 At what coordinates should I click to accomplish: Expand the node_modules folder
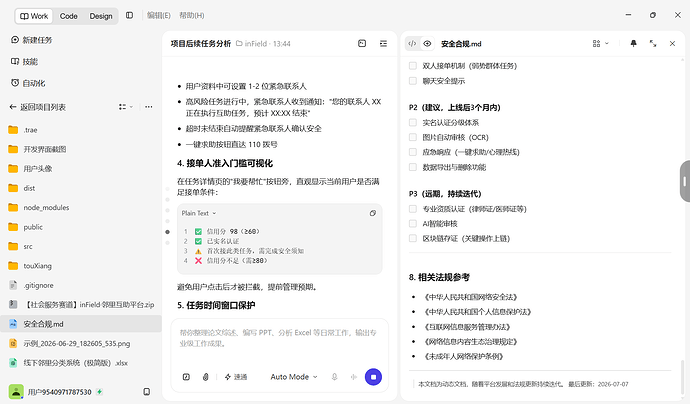(81, 207)
